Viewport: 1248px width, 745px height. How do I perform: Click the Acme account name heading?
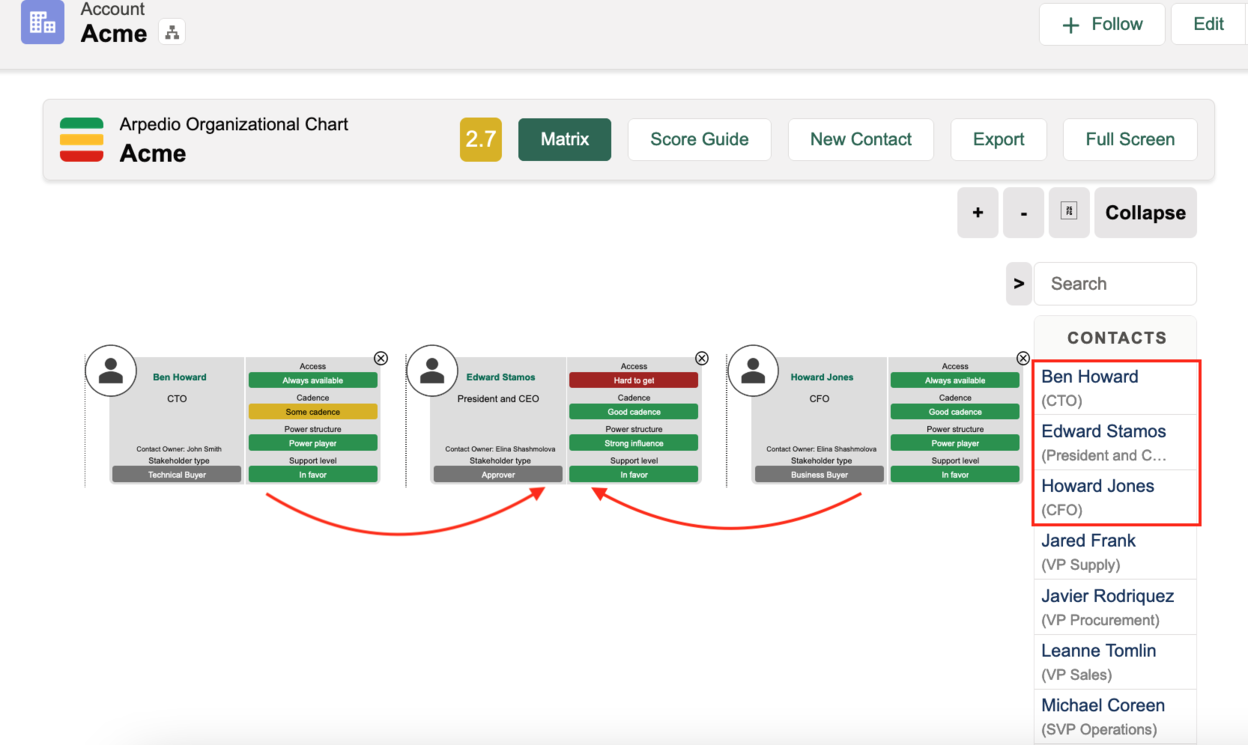114,33
